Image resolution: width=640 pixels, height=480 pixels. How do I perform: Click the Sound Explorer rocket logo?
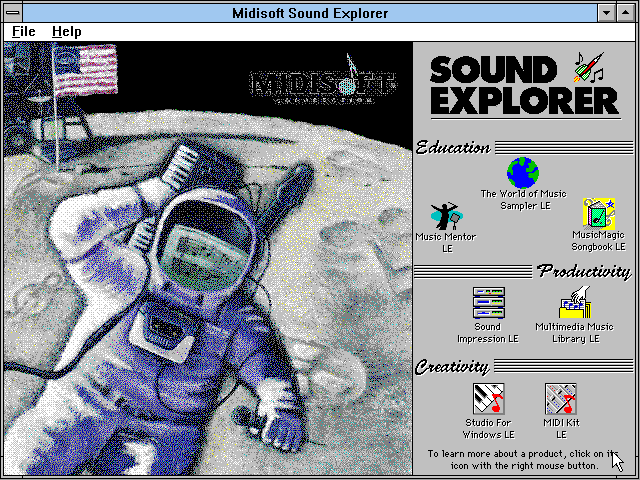pos(588,67)
